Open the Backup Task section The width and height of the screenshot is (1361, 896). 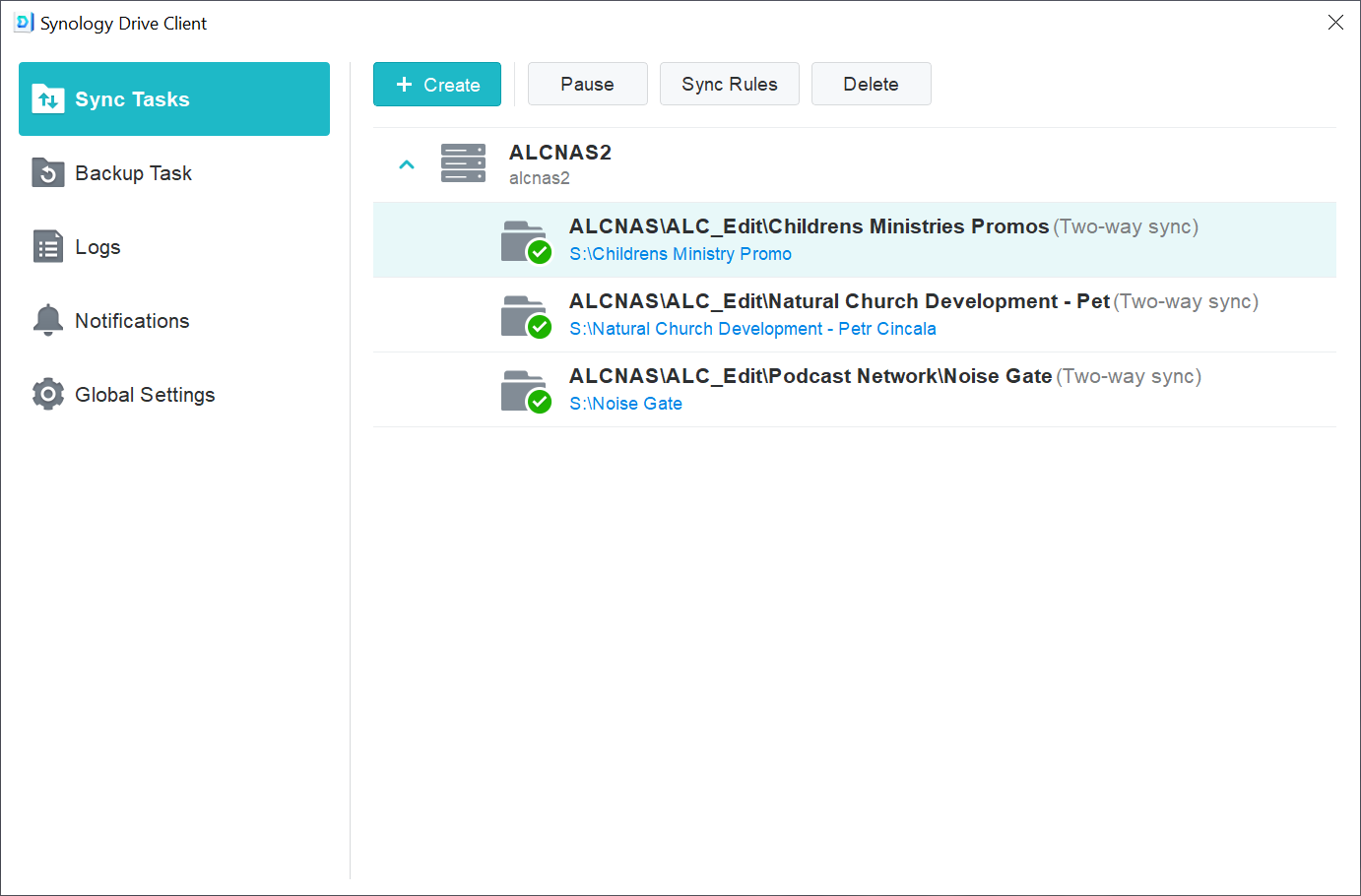[174, 173]
